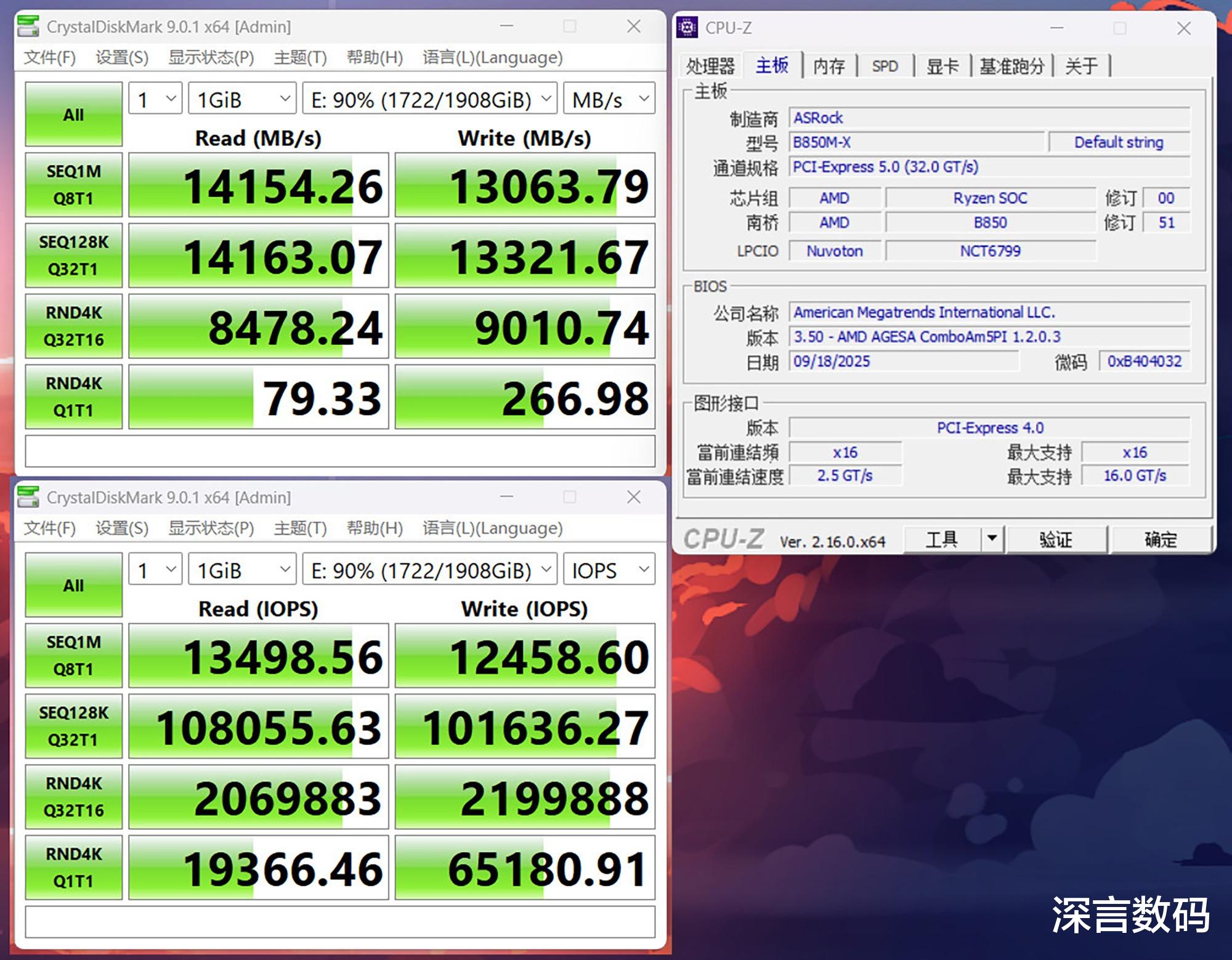Open the CPU-Z Tools dropdown arrow
Screen dimensions: 1232x960
pos(992,539)
